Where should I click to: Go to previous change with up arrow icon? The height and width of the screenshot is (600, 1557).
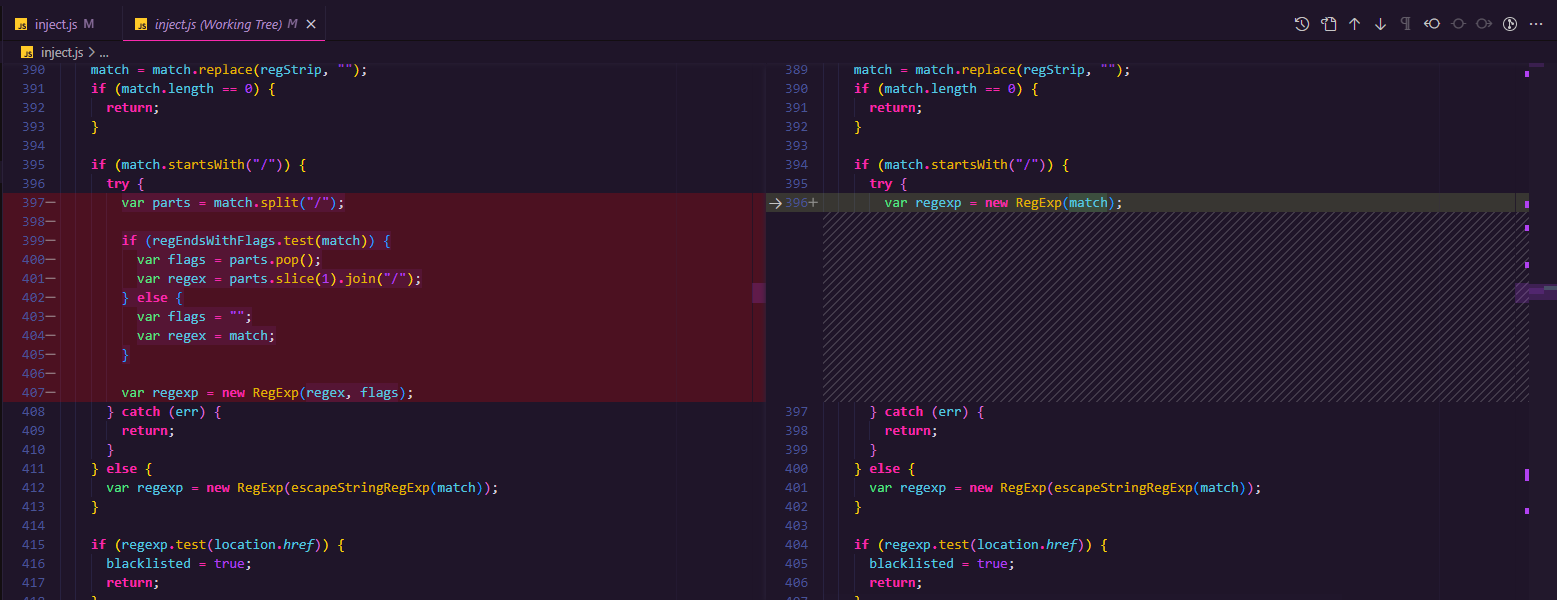1354,24
